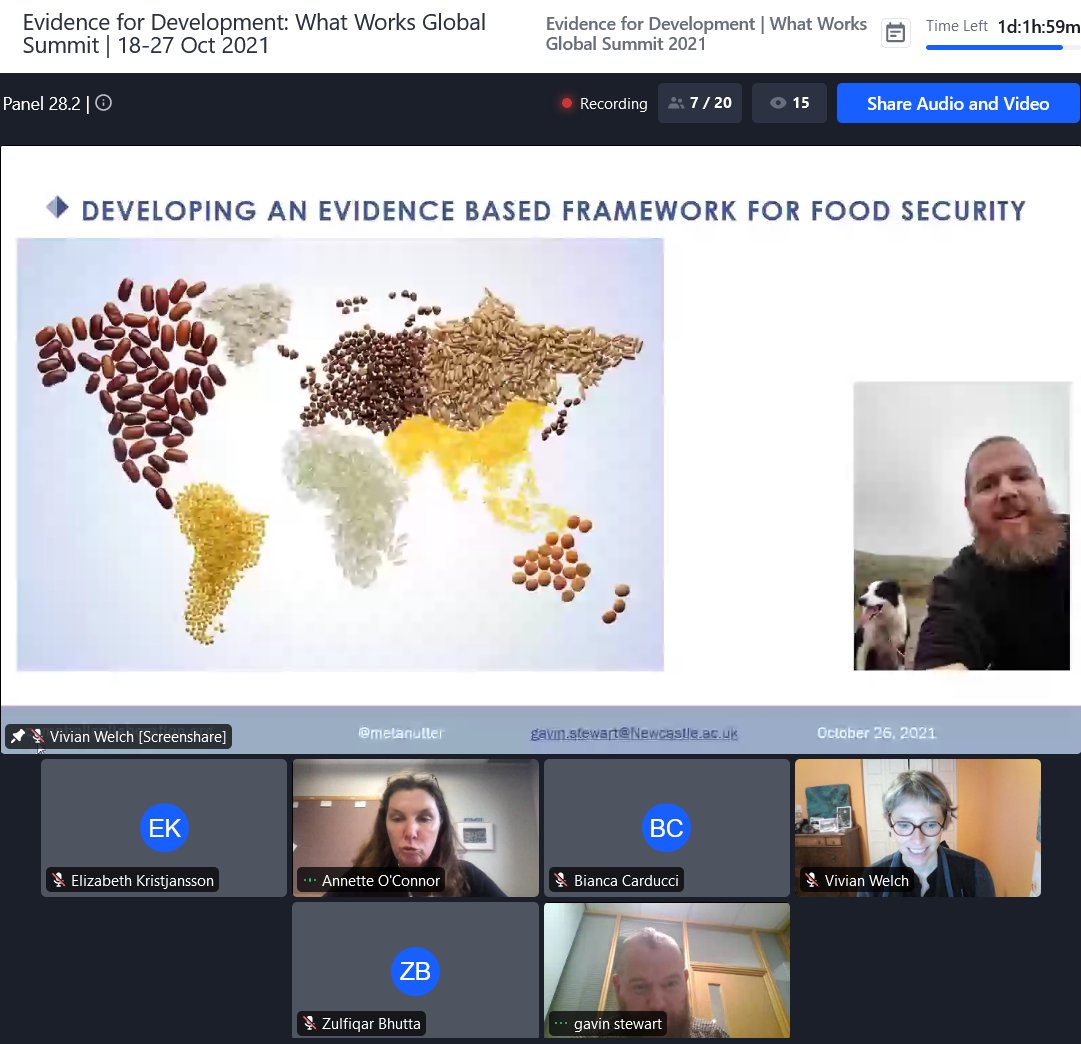The width and height of the screenshot is (1081, 1044).
Task: Click the pin icon on Vivian Welch screenshare
Action: click(17, 736)
